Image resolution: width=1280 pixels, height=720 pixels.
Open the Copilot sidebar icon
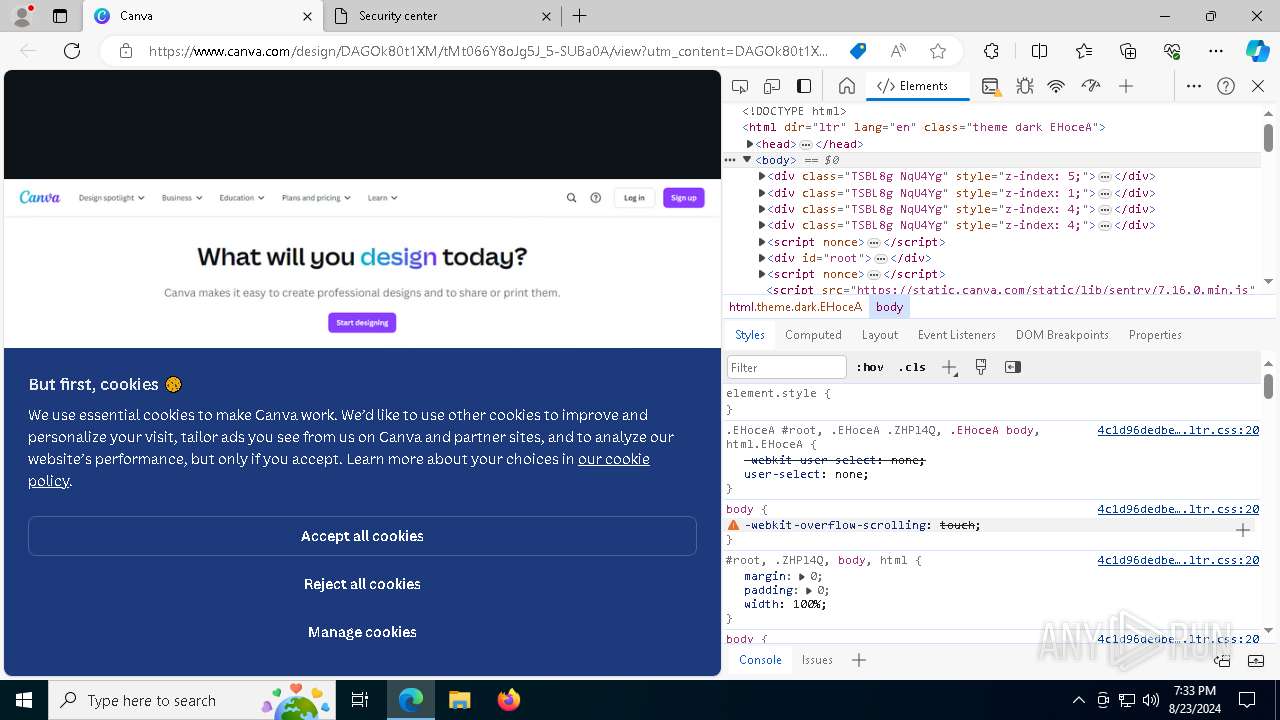pos(1257,51)
